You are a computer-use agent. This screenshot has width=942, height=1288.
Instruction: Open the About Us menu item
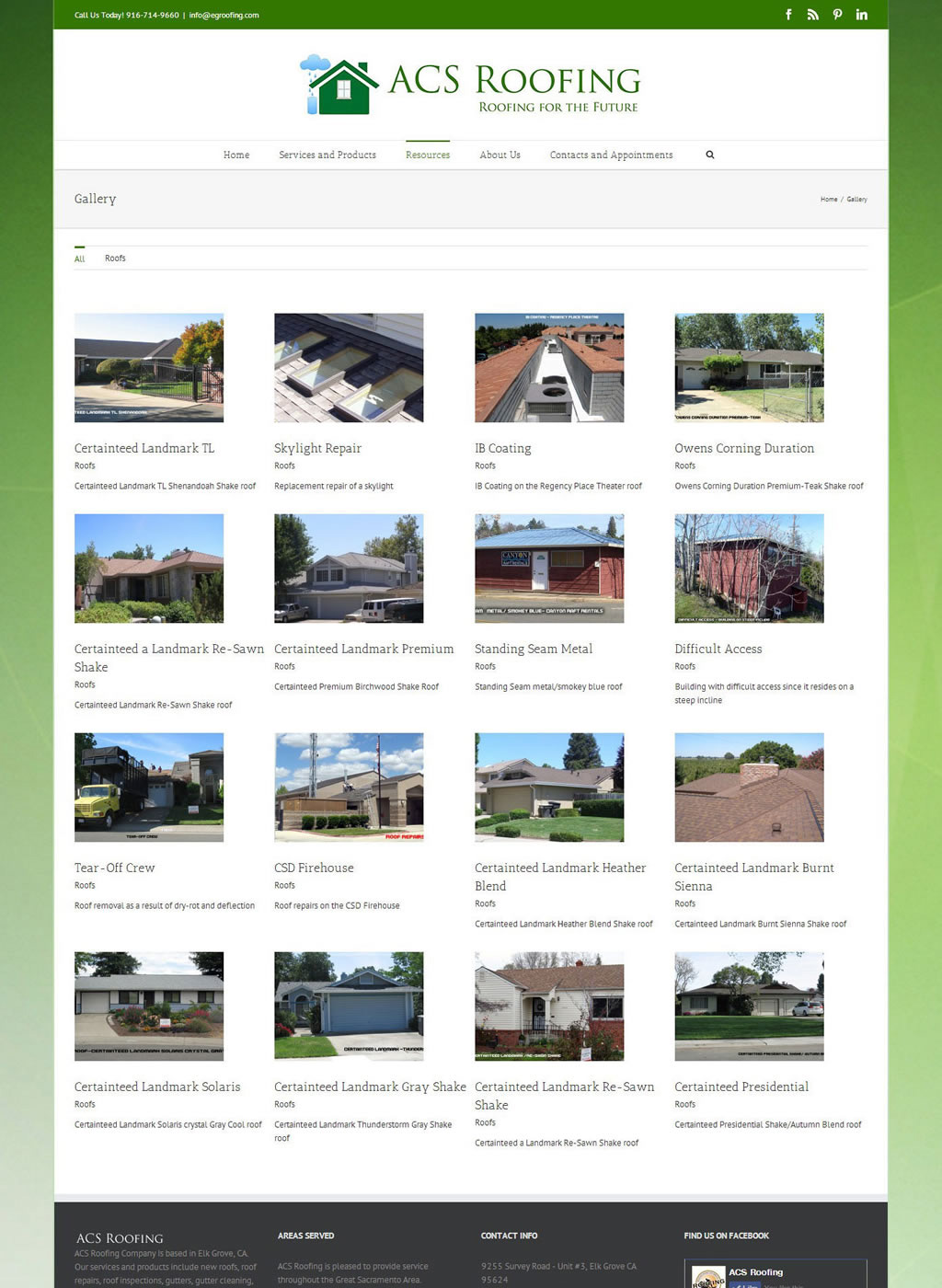[500, 155]
